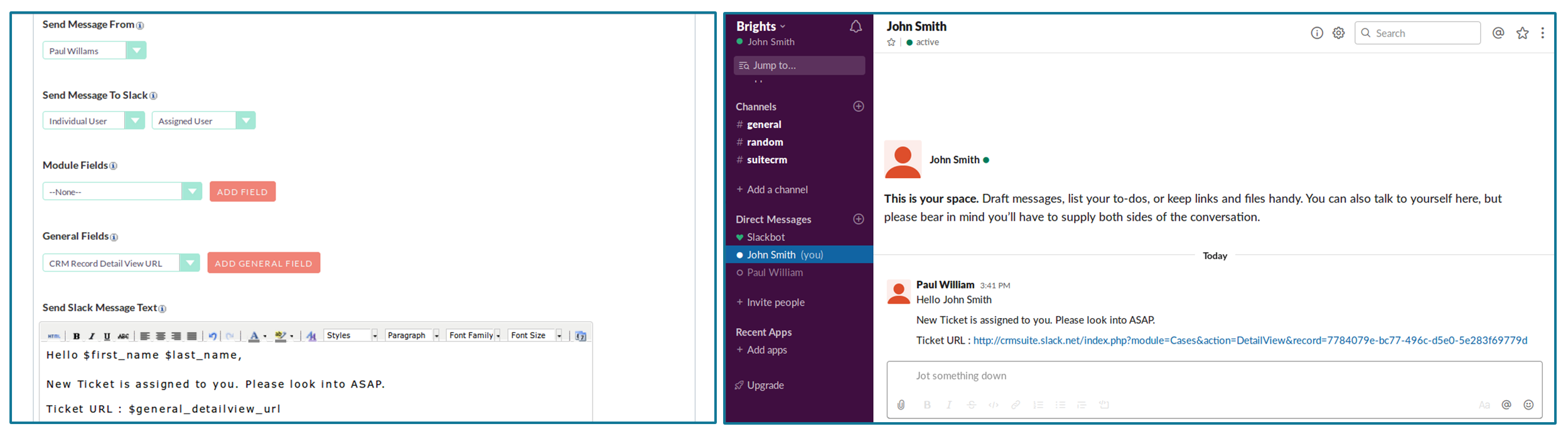This screenshot has height=436, width=1568.
Task: Click info icon next to Send Message To Slack
Action: click(x=153, y=96)
